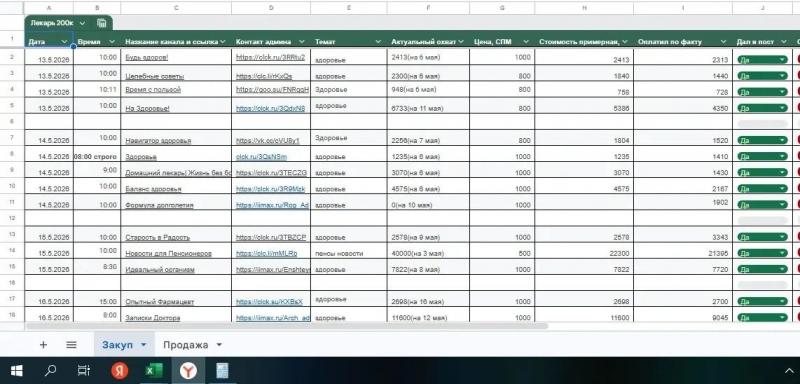Click the horizontal scrollbar under the sheet
800x384 pixels.
[286, 326]
